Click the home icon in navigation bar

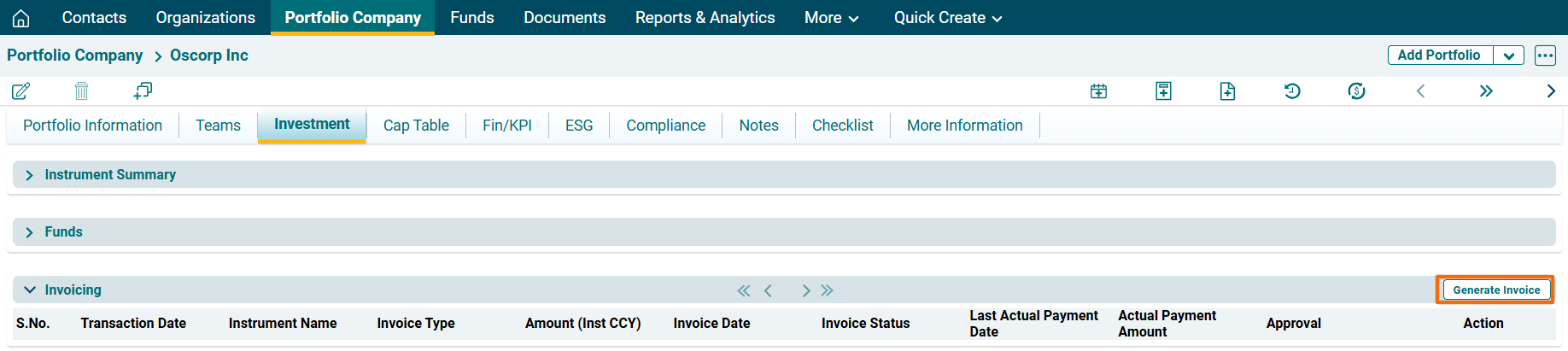pyautogui.click(x=21, y=18)
